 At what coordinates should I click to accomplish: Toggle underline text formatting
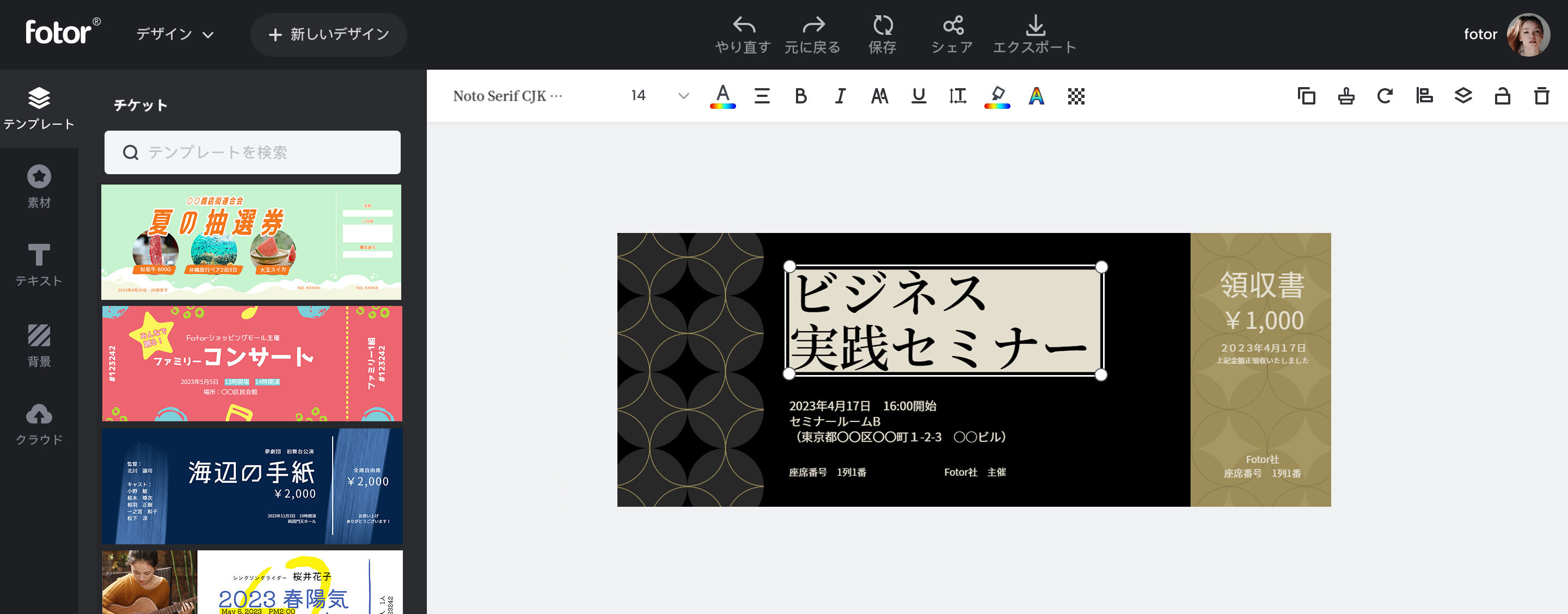918,96
